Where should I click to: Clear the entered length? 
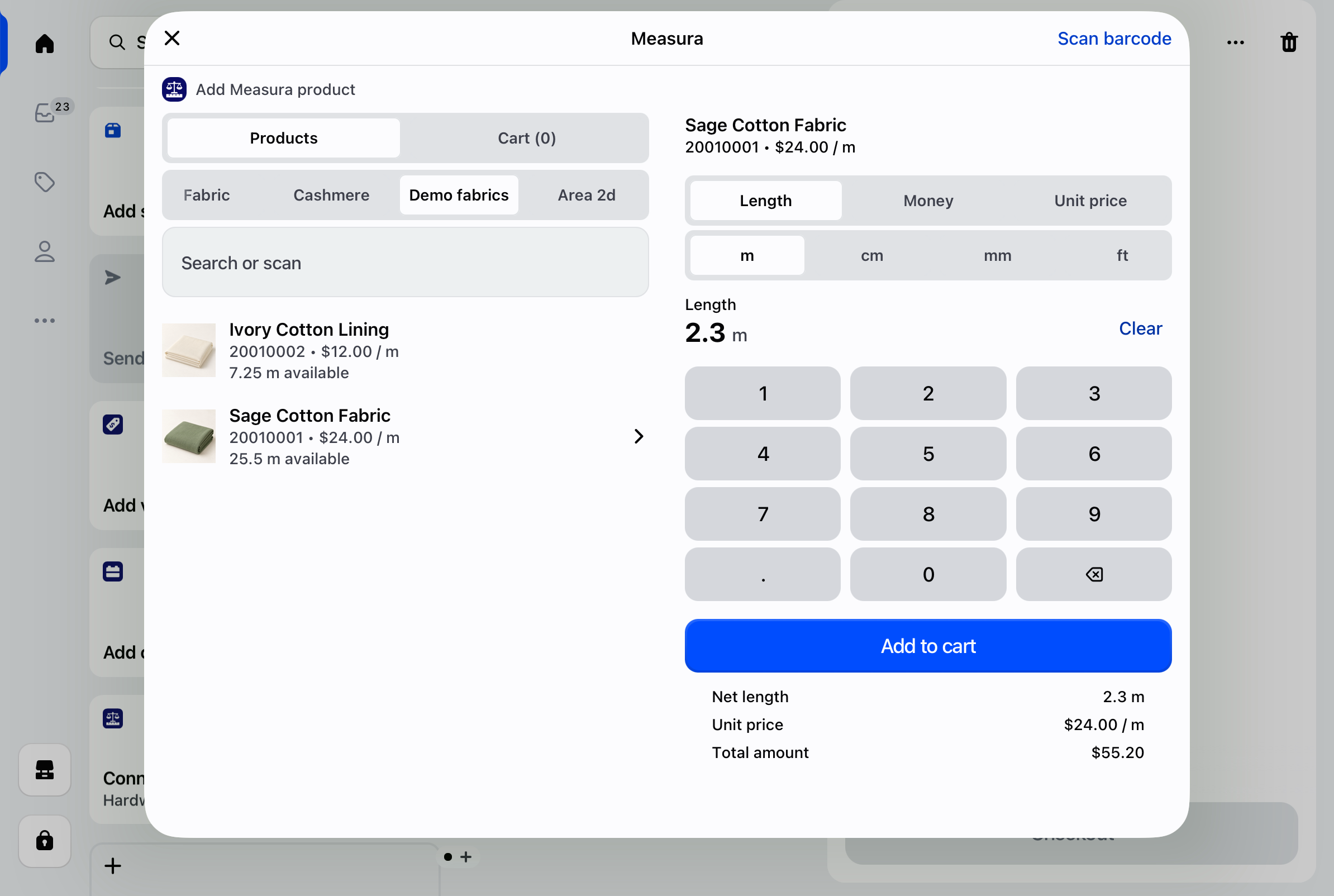pyautogui.click(x=1140, y=328)
